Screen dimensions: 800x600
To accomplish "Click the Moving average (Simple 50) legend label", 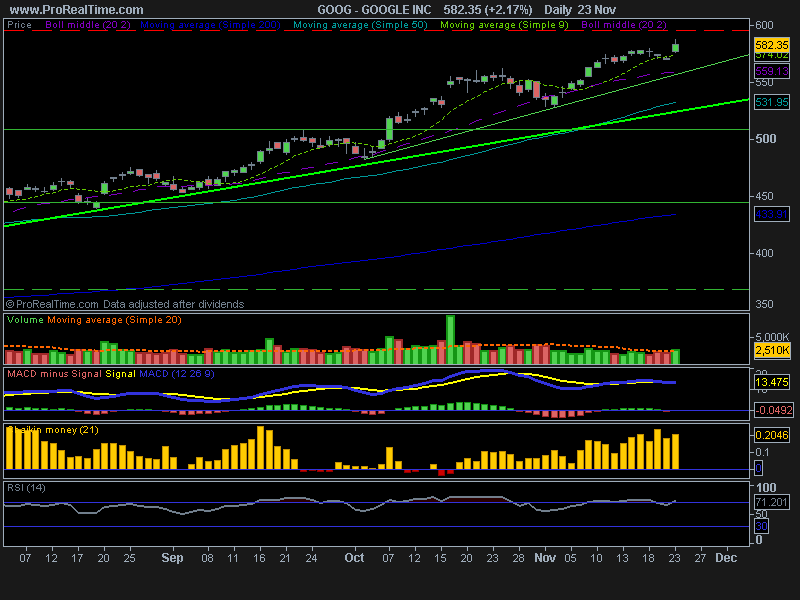I will 360,24.
